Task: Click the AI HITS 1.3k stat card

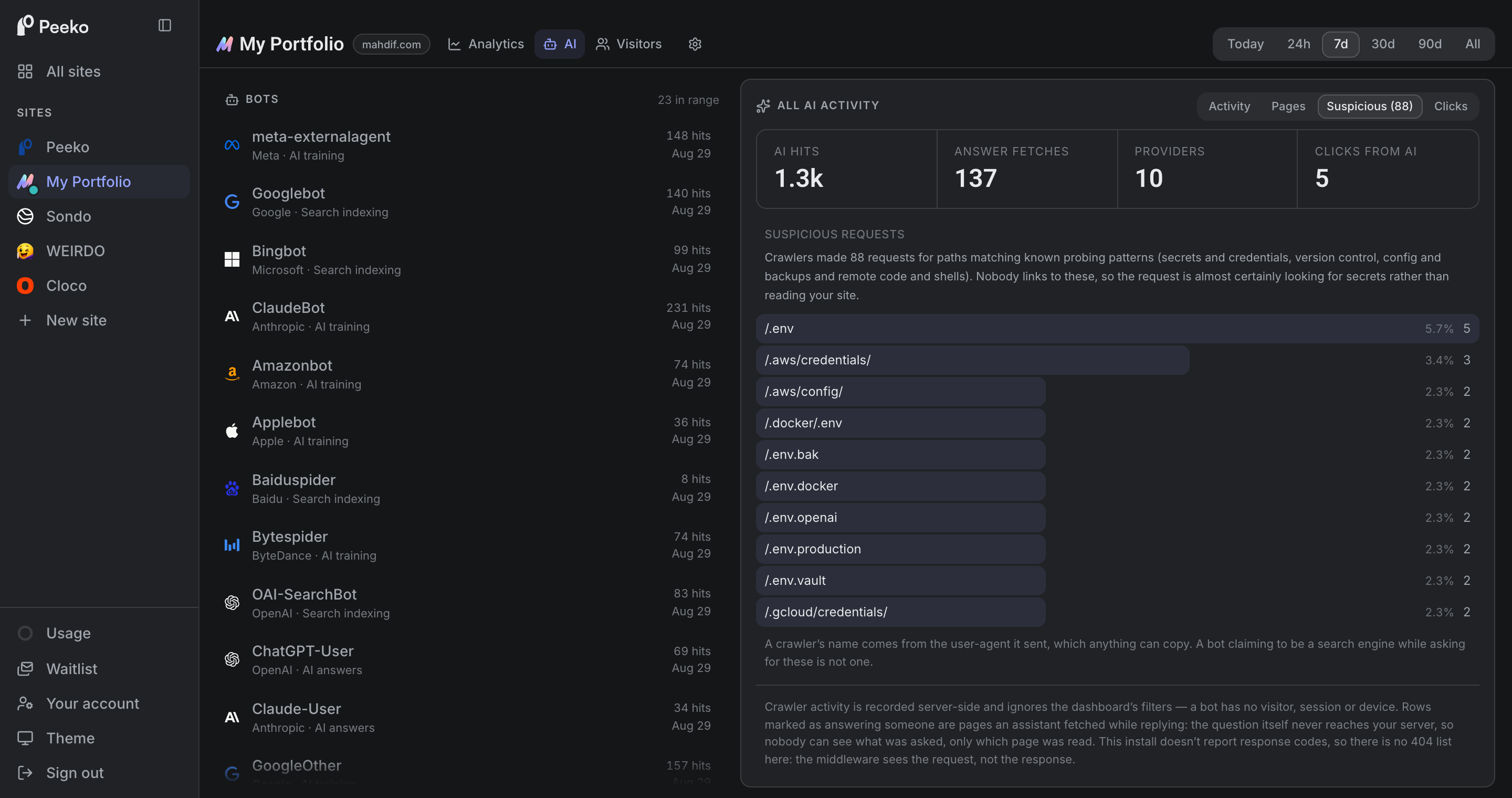Action: [846, 169]
